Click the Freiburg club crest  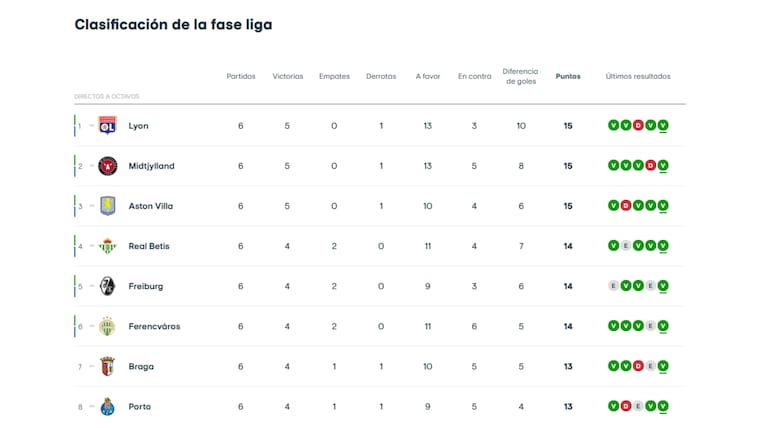107,286
